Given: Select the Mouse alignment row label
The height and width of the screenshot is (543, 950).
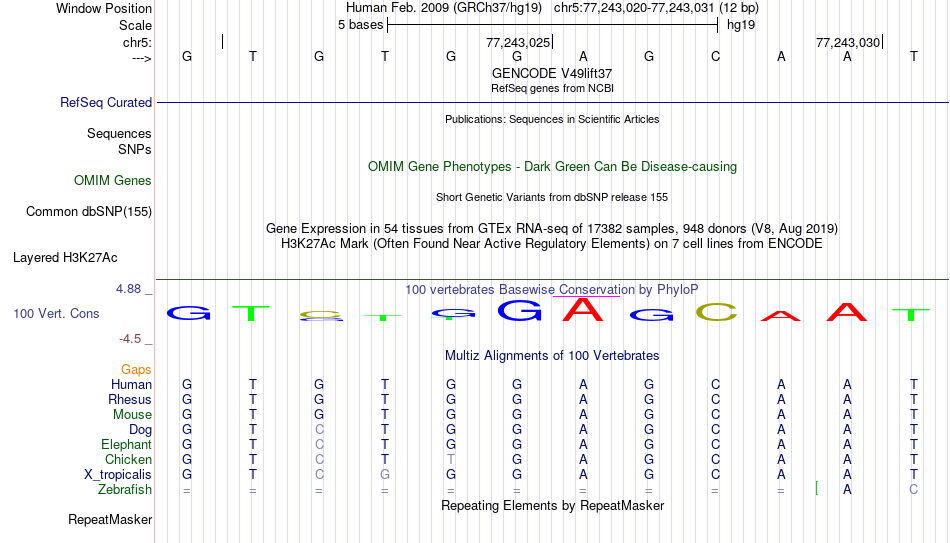Looking at the screenshot, I should click(x=132, y=415).
